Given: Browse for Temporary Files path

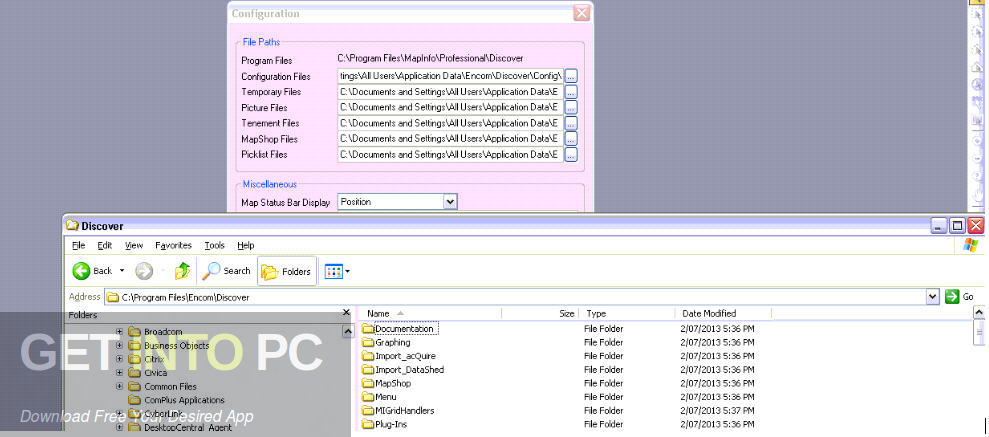Looking at the screenshot, I should tap(571, 92).
